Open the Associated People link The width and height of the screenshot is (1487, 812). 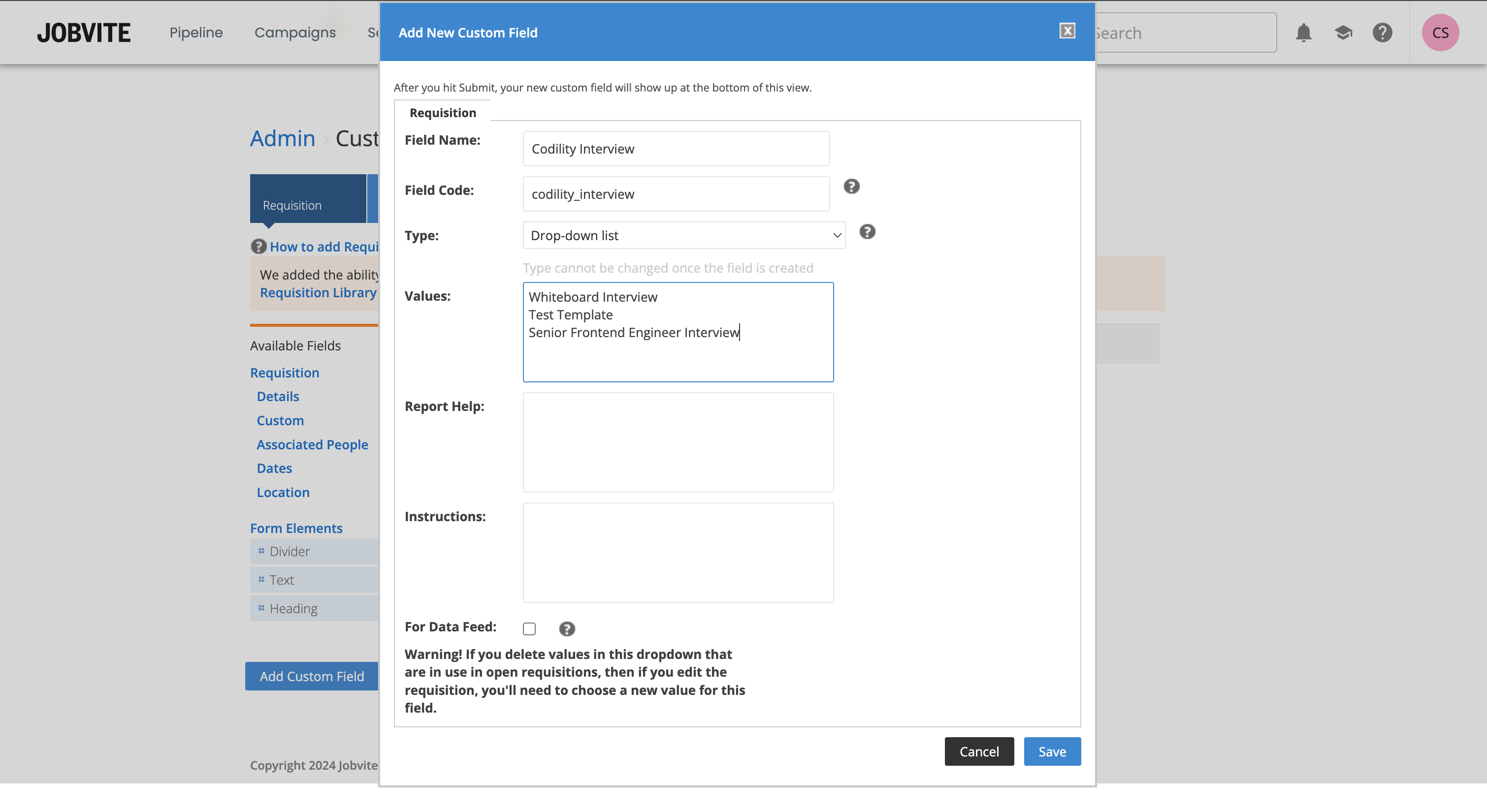pos(312,444)
